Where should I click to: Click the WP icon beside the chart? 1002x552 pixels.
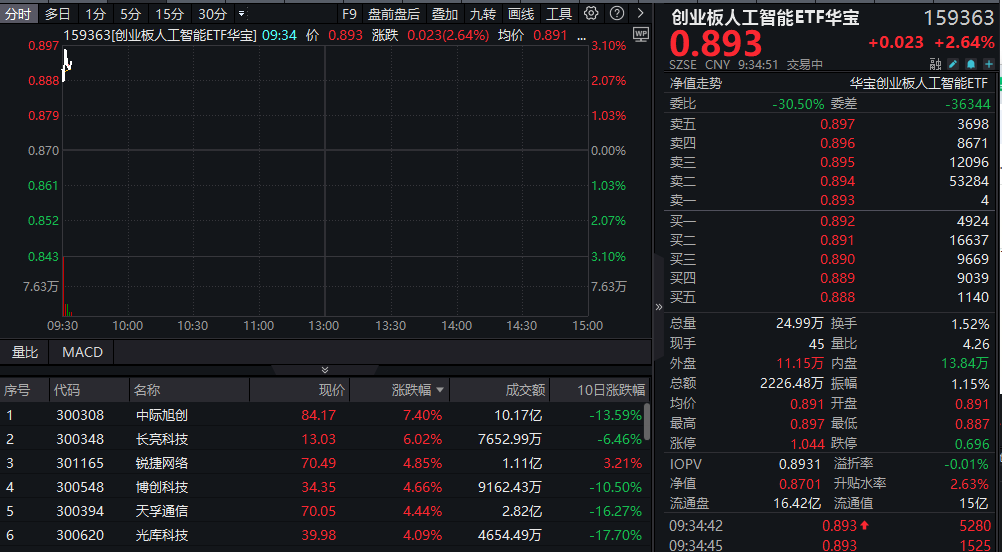click(x=641, y=32)
